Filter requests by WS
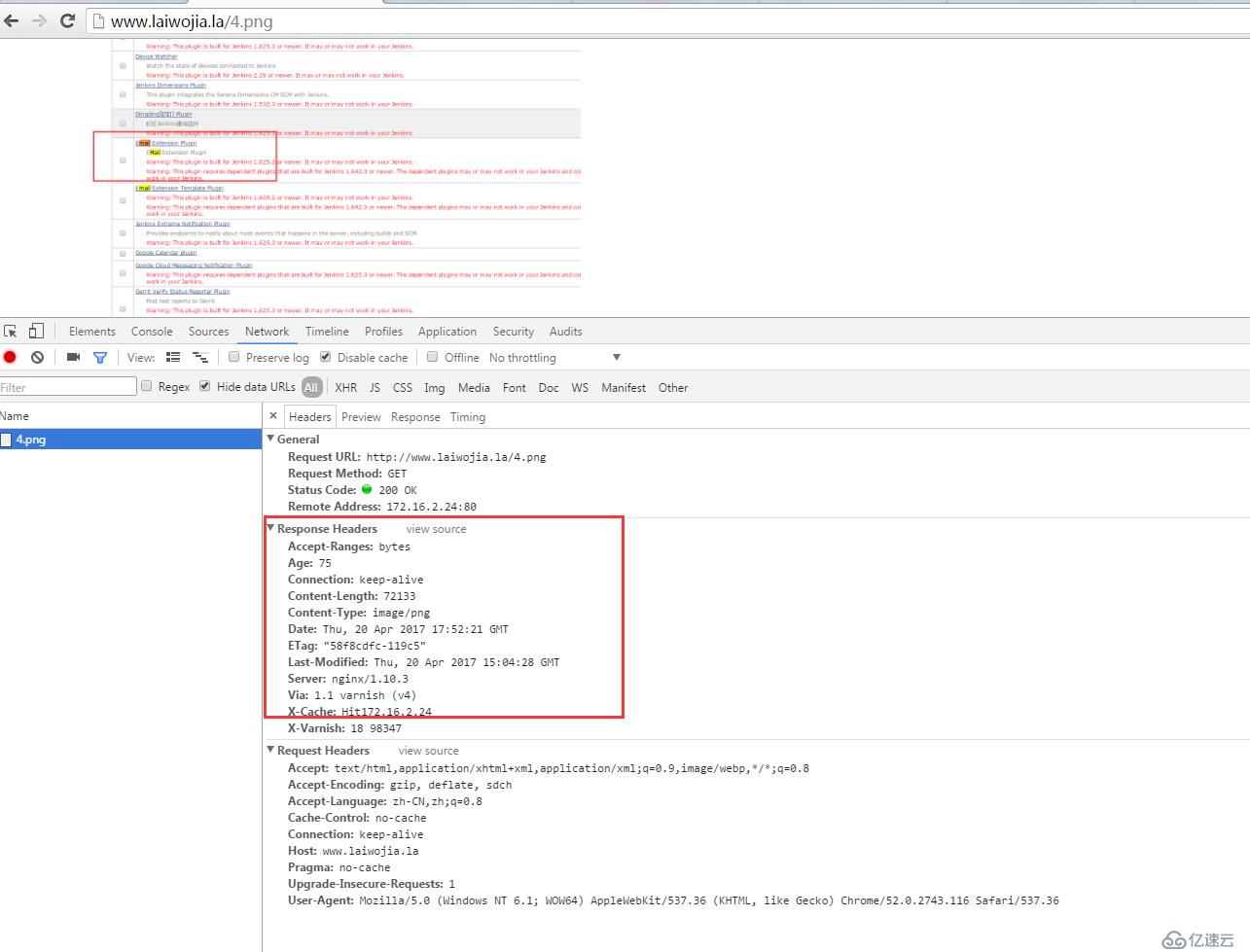Image resolution: width=1250 pixels, height=952 pixels. [x=580, y=387]
